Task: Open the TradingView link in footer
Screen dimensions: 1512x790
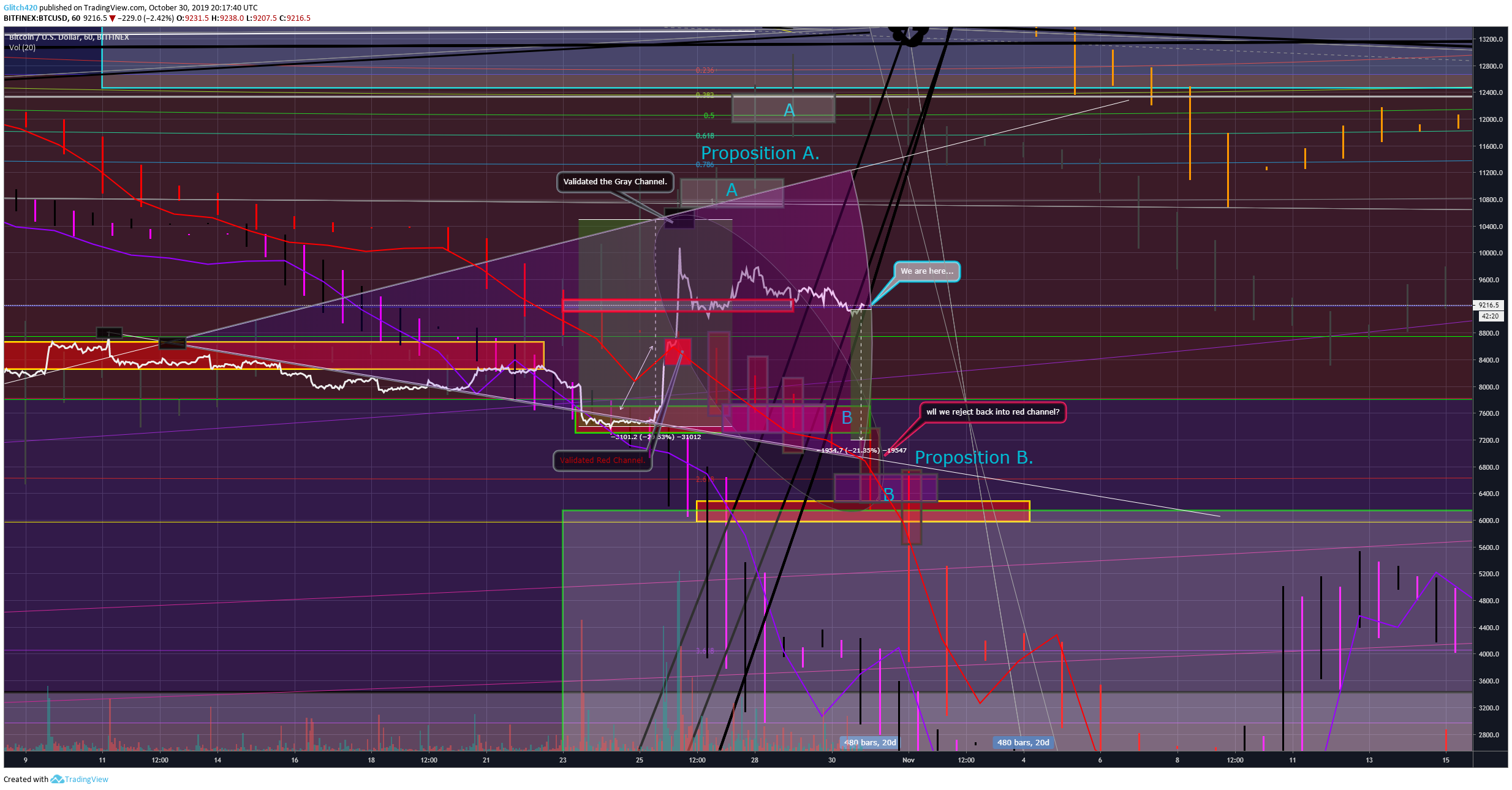Action: pyautogui.click(x=86, y=780)
